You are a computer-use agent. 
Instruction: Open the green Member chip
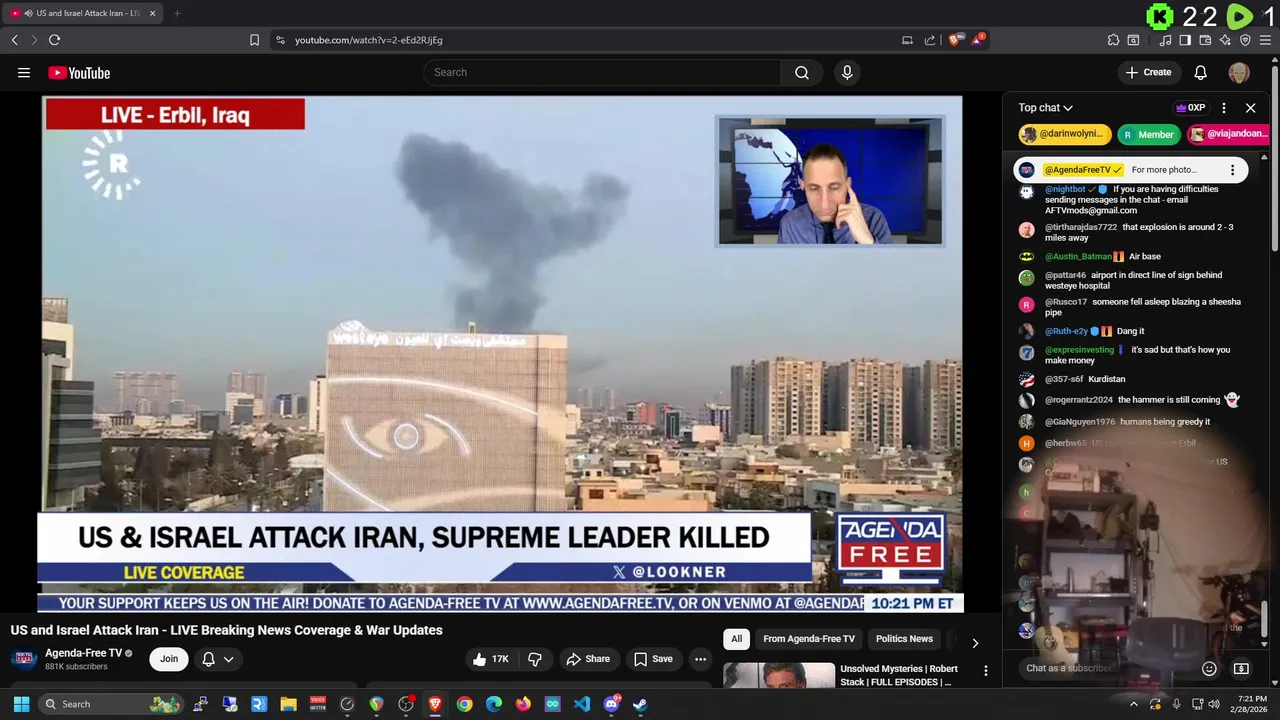pos(1149,134)
